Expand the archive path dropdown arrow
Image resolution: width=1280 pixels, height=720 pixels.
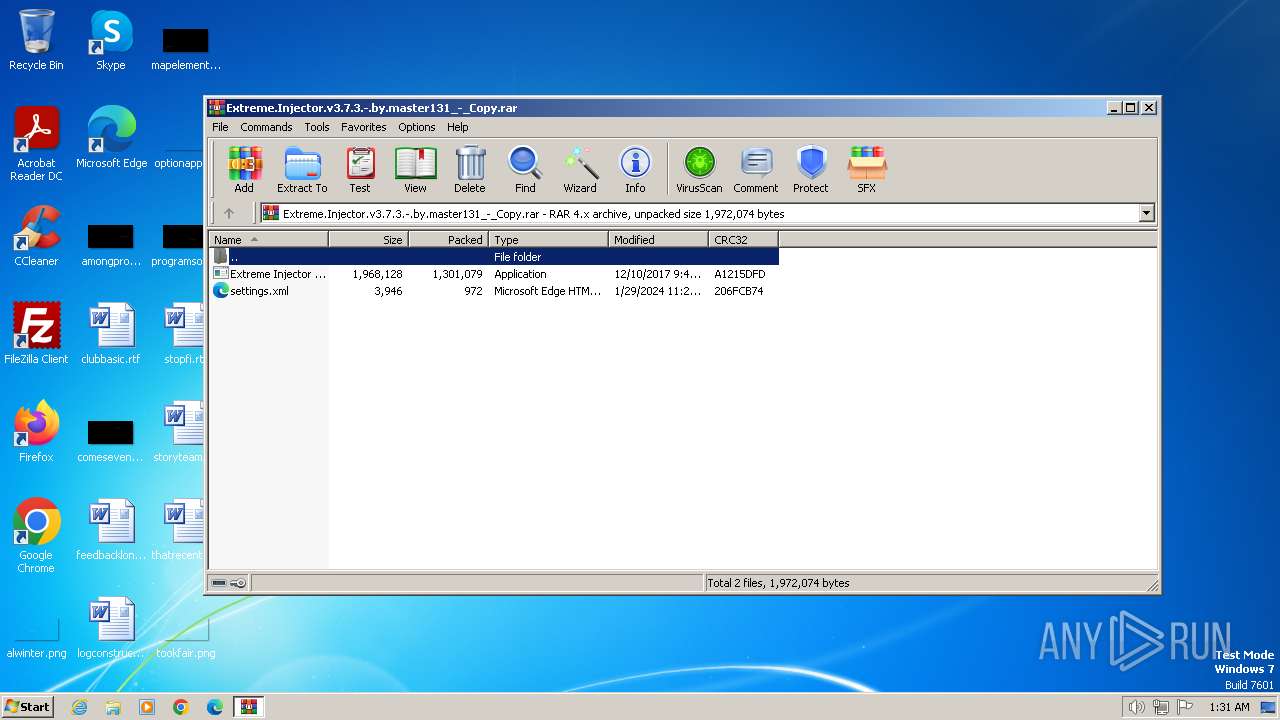click(x=1146, y=213)
